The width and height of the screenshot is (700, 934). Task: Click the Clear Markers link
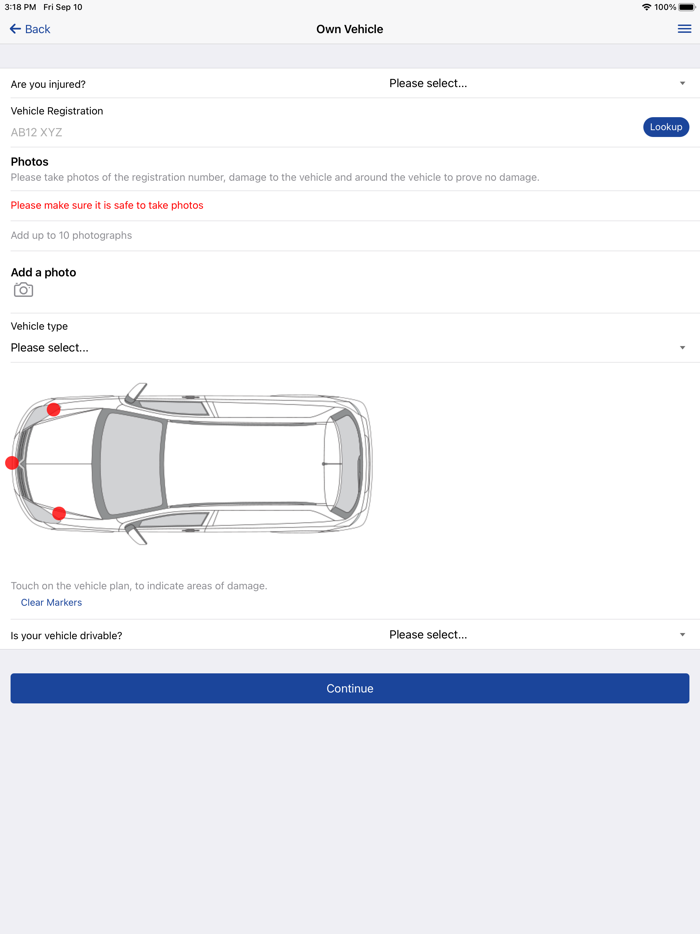point(51,603)
